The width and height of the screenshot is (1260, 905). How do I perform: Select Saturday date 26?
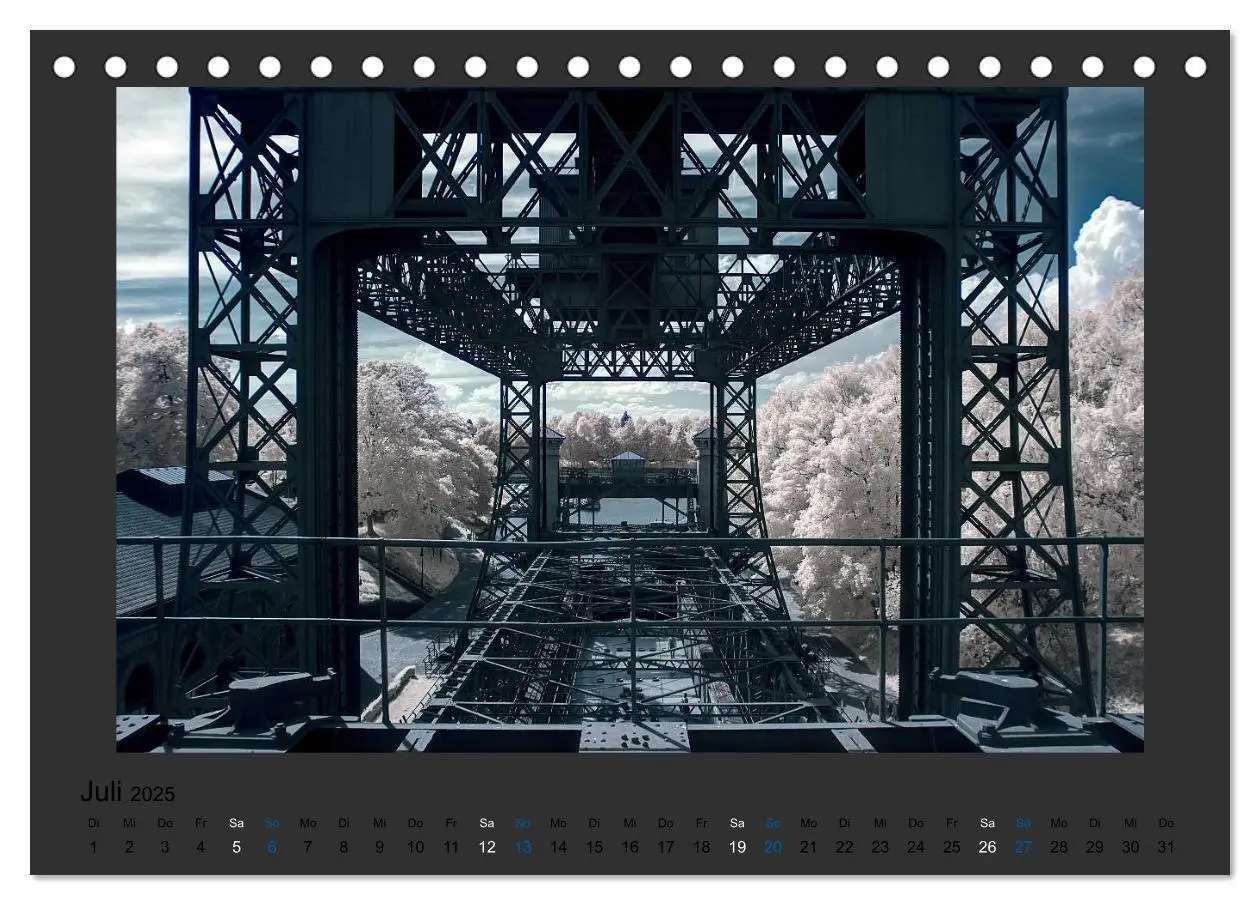[987, 847]
